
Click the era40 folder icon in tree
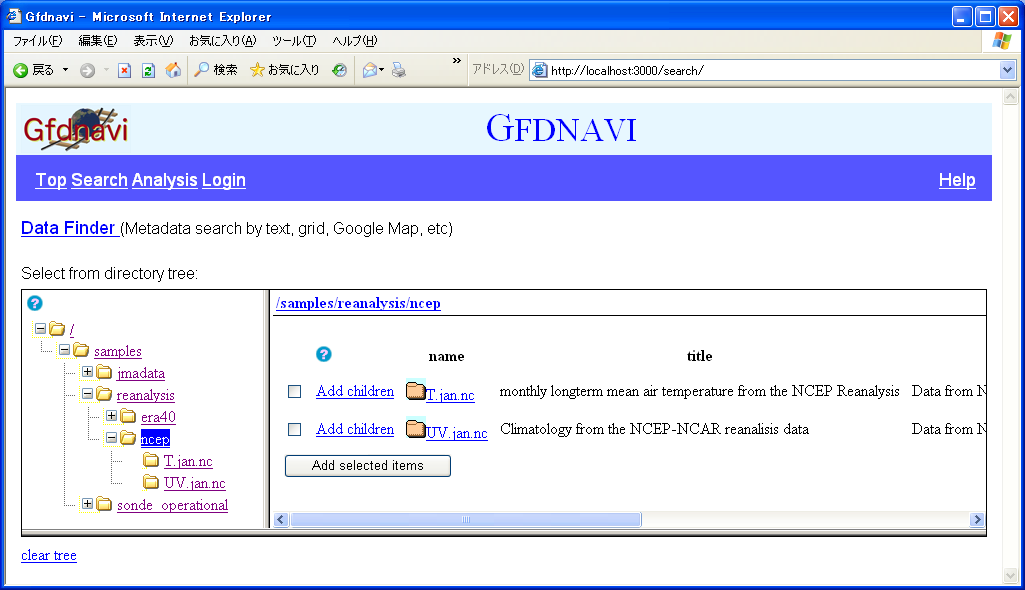tap(128, 416)
